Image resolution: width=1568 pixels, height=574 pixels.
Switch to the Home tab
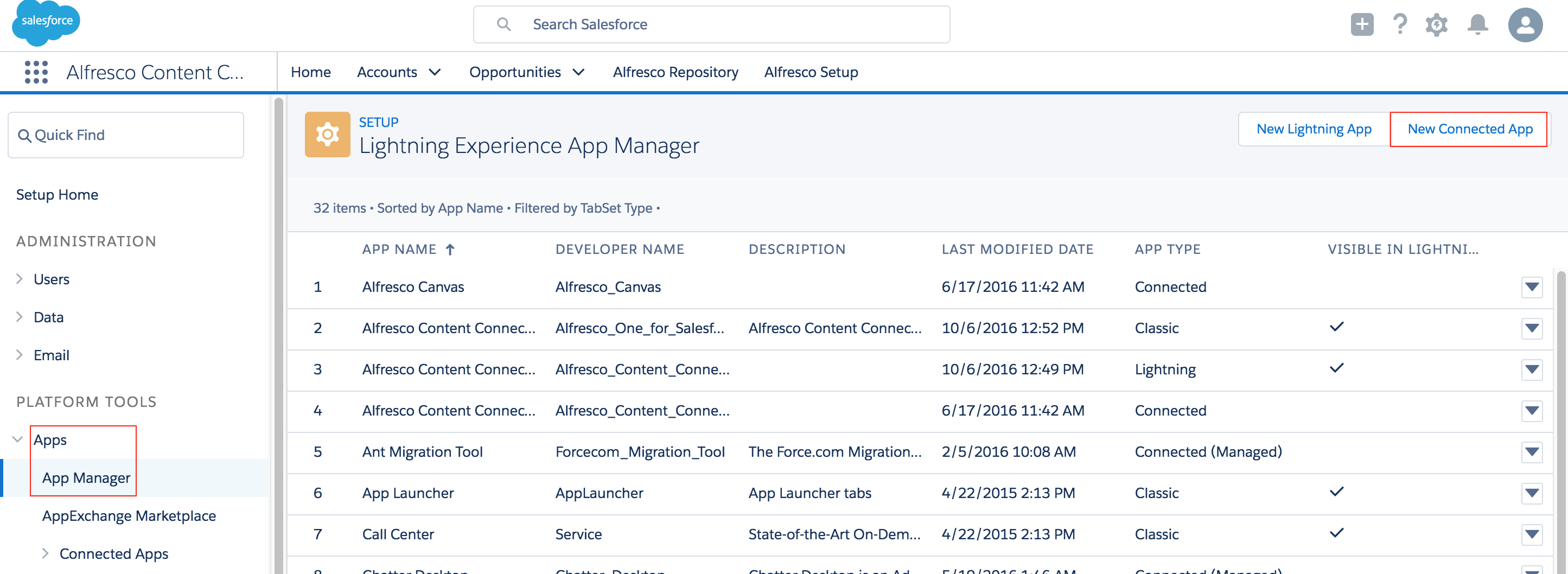pos(311,72)
